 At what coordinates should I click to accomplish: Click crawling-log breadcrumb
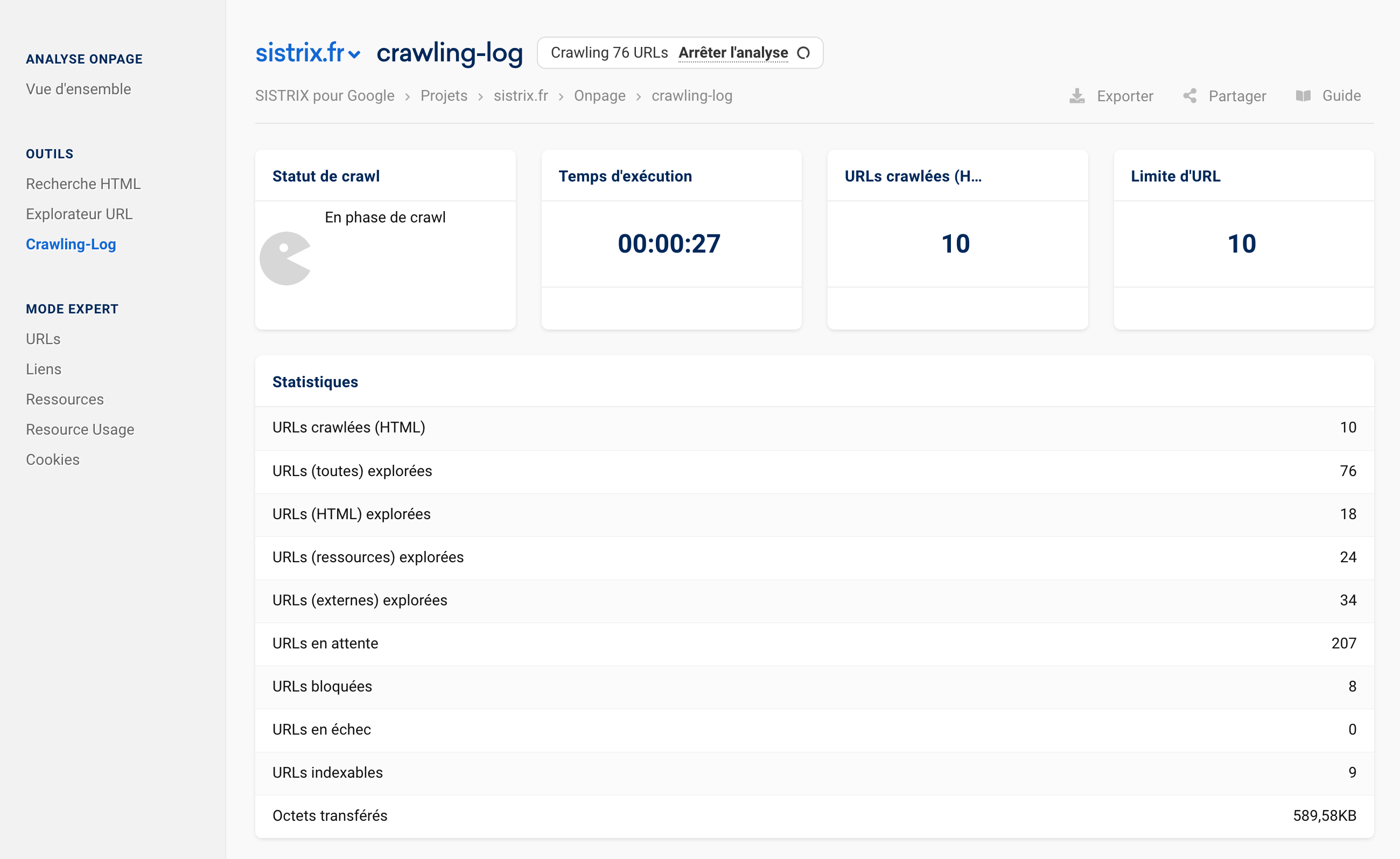(x=691, y=96)
